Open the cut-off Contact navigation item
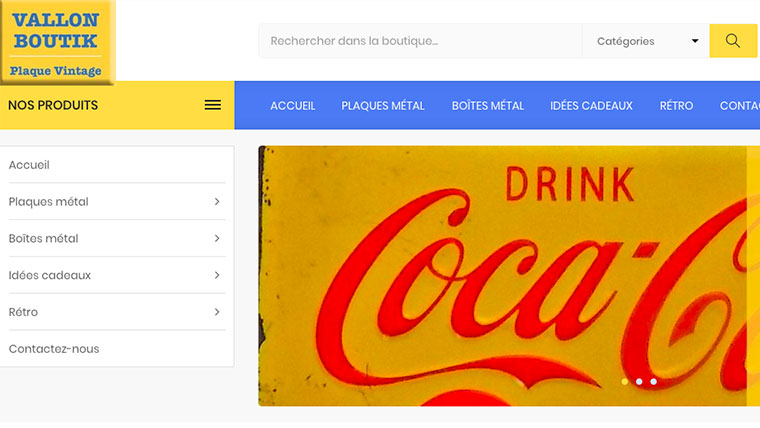The height and width of the screenshot is (428, 760). click(x=740, y=106)
